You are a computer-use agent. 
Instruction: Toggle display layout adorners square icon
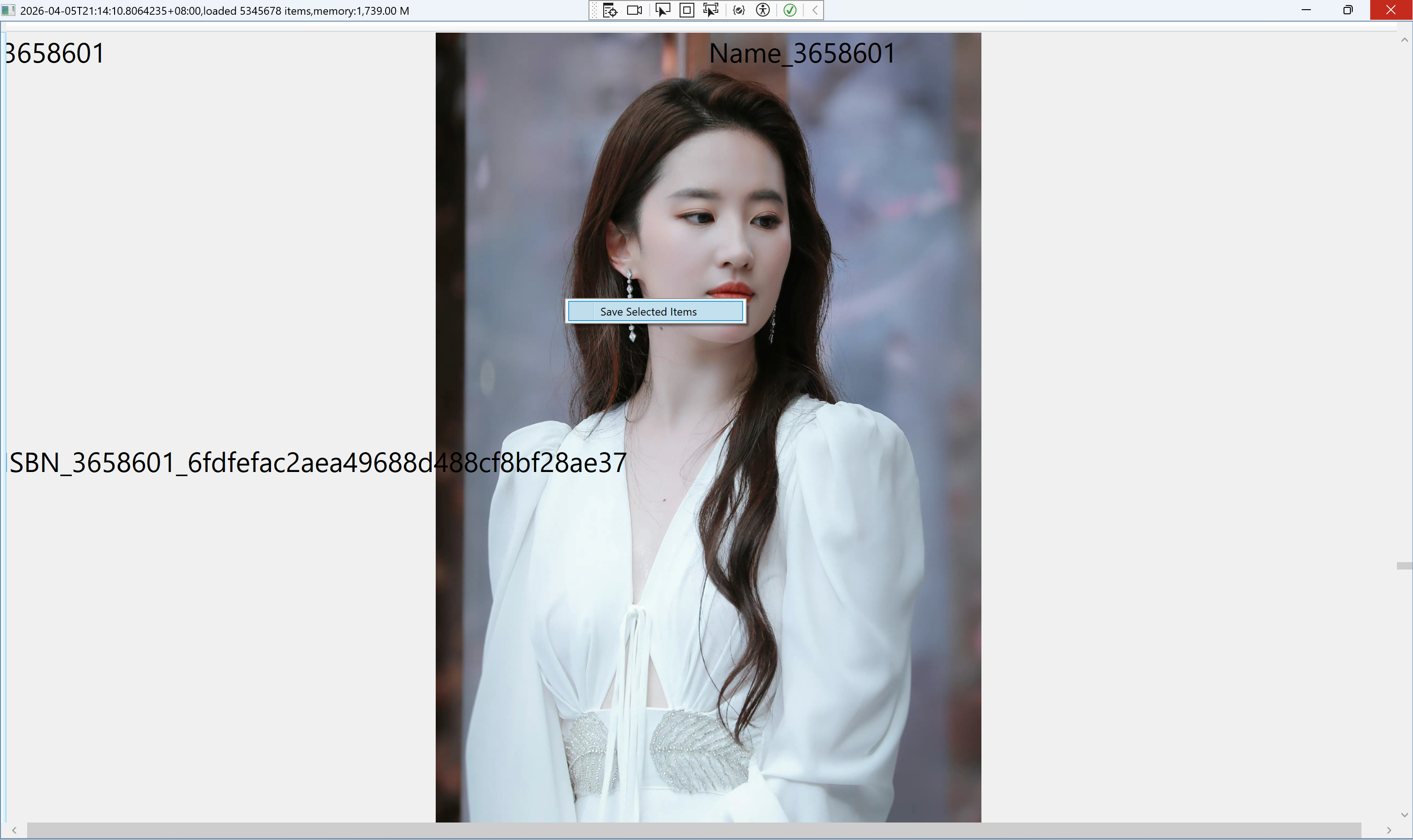coord(686,10)
